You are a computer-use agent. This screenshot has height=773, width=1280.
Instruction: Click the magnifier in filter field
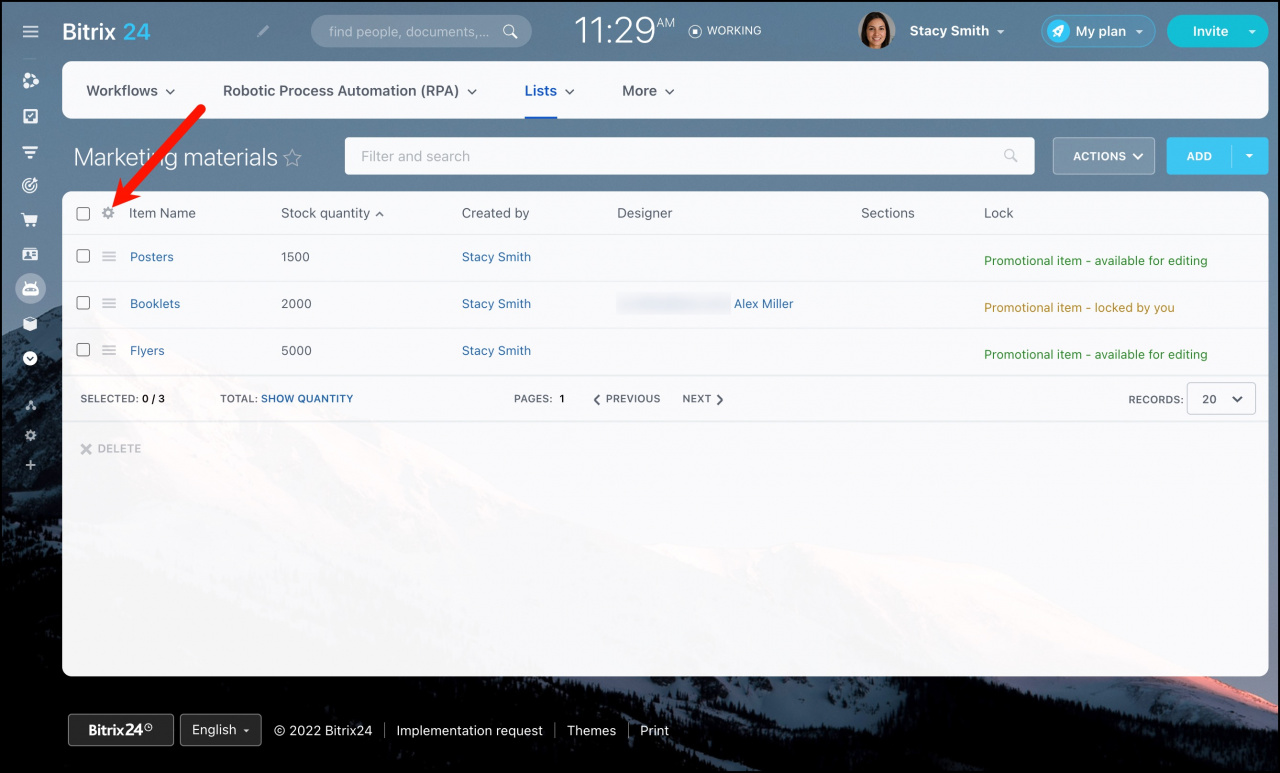tap(1011, 156)
